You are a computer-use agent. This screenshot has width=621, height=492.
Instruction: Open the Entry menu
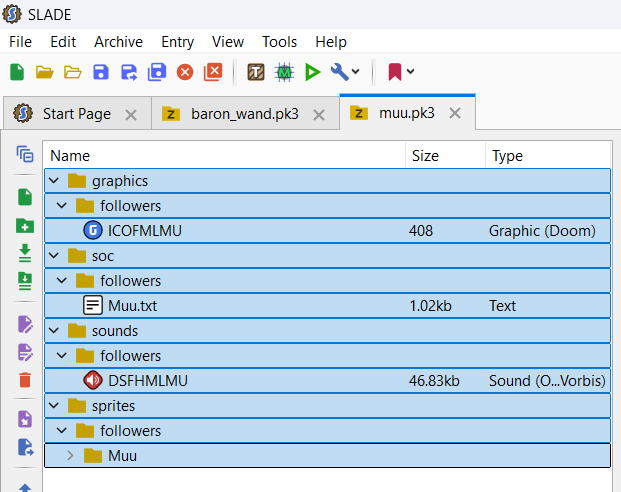coord(177,42)
